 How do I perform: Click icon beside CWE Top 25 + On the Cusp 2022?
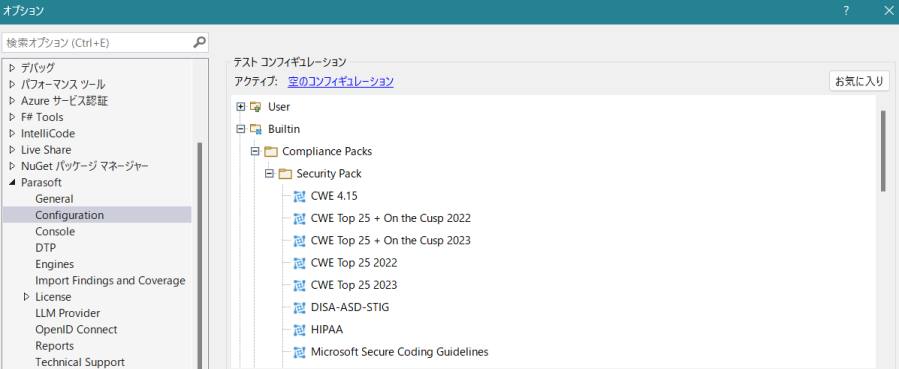point(299,218)
